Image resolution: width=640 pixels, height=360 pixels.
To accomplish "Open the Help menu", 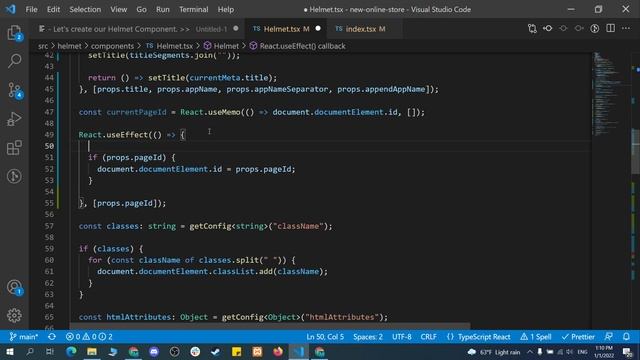I will point(226,9).
